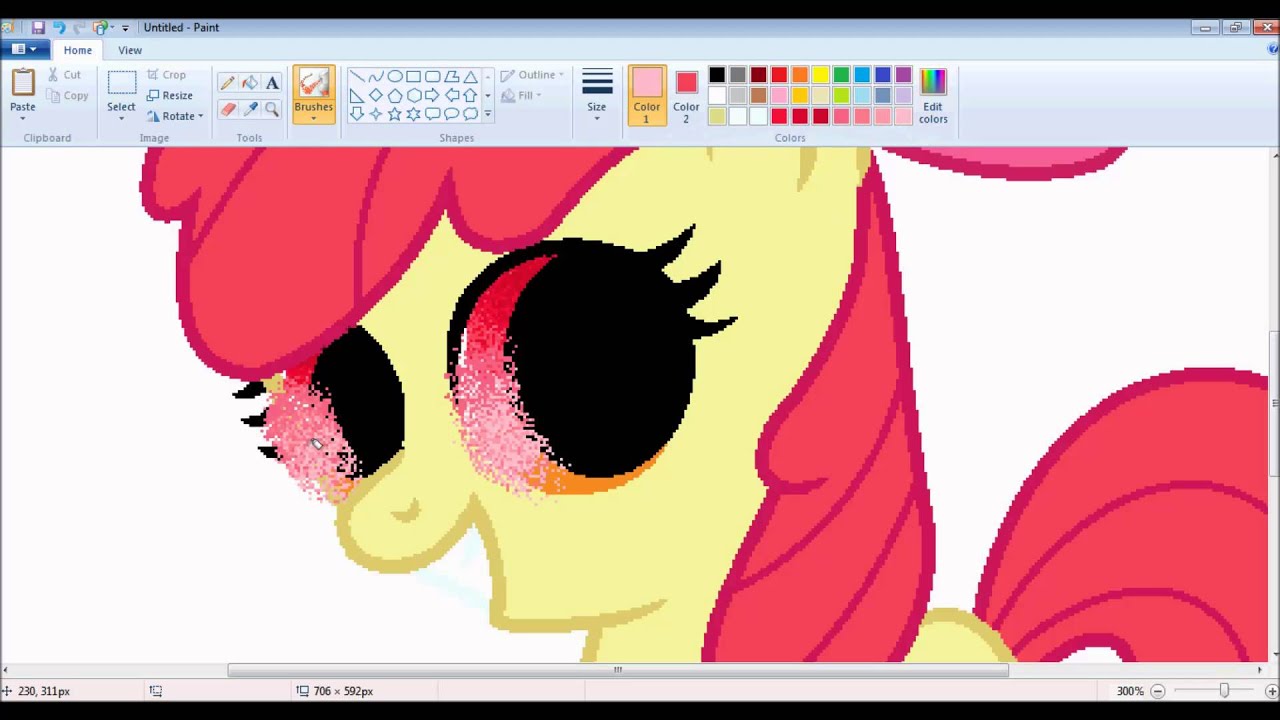Pick the black color swatch
The height and width of the screenshot is (720, 1280).
coord(717,75)
